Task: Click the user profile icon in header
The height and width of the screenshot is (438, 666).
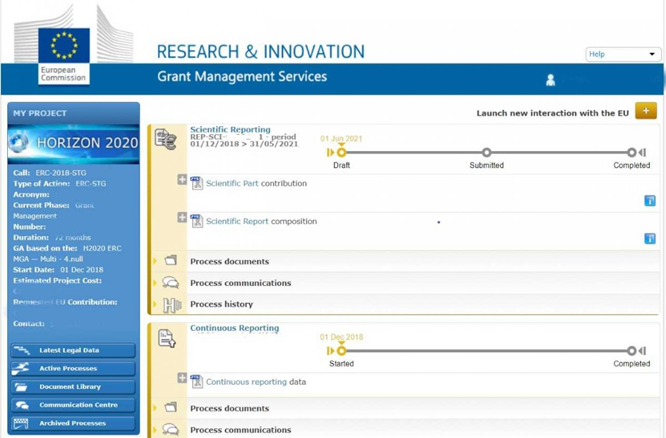Action: pyautogui.click(x=550, y=79)
